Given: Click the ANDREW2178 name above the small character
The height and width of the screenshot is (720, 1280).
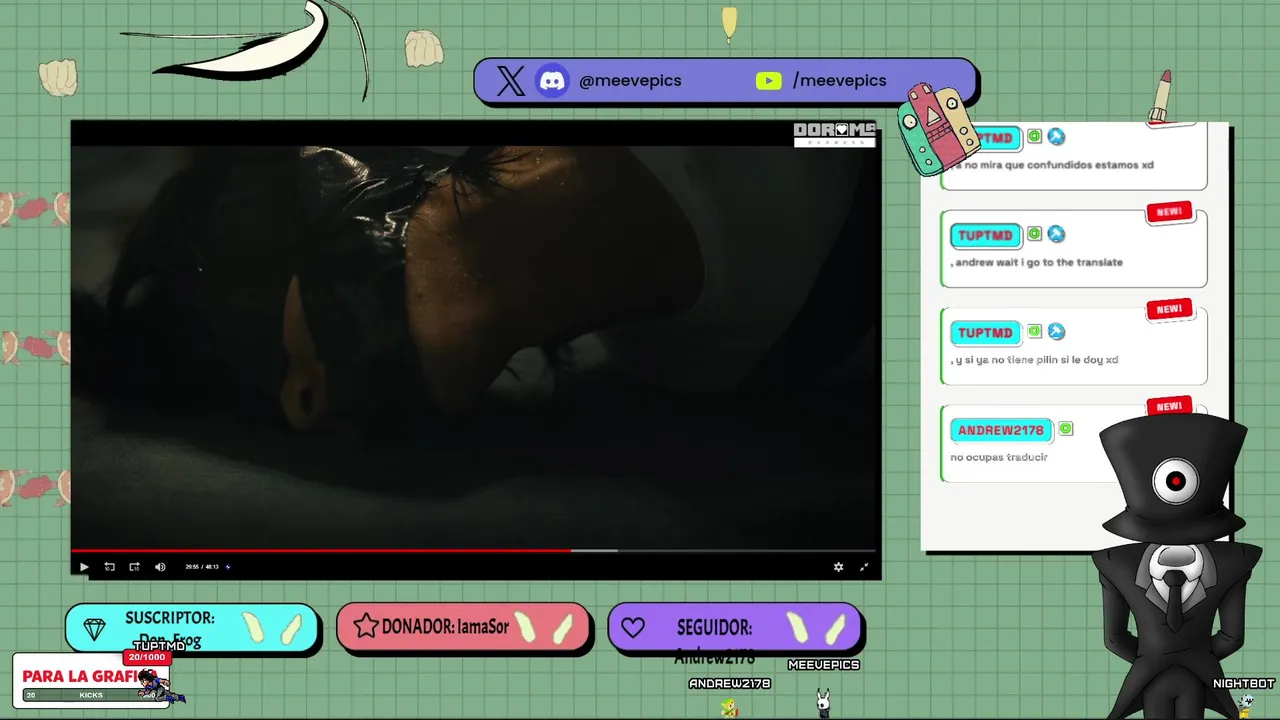Looking at the screenshot, I should (x=730, y=684).
